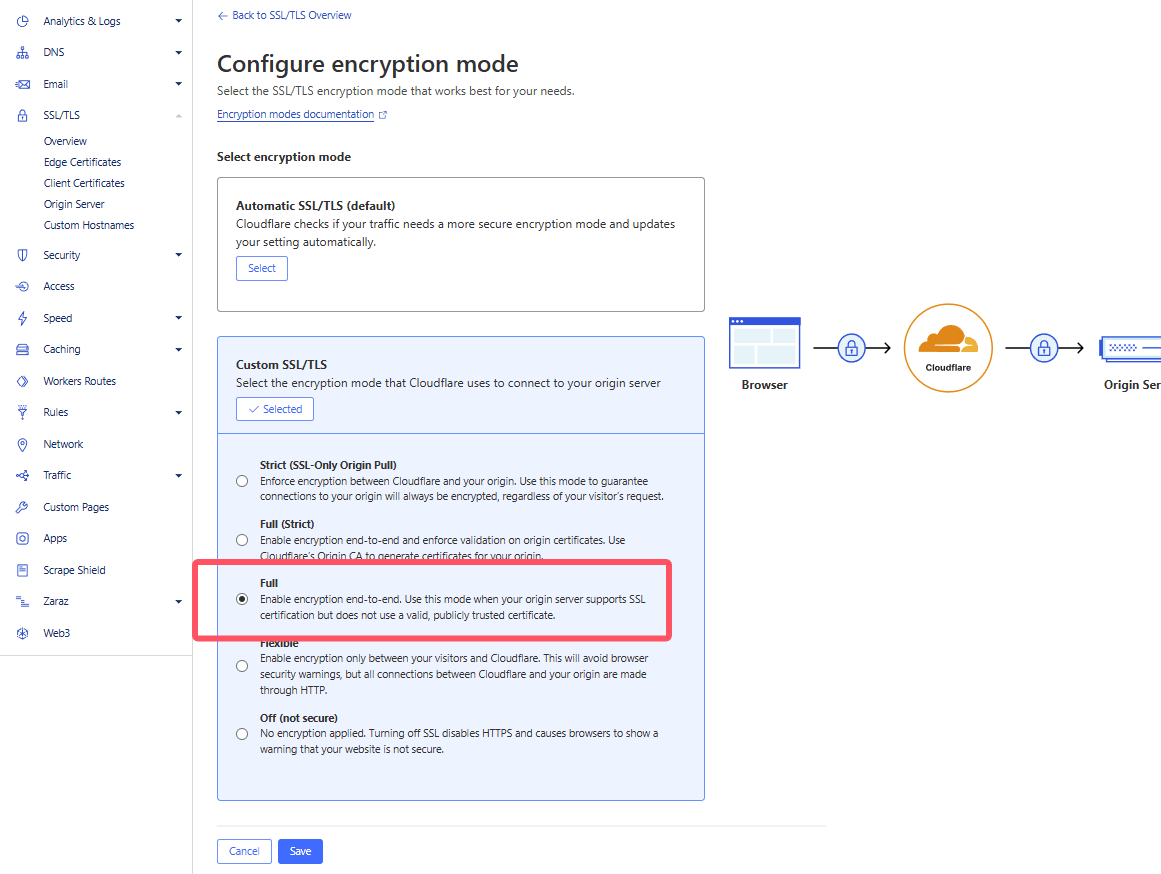Viewport: 1161px width, 874px height.
Task: Click the SSL/TLS padlock icon in sidebar
Action: (x=22, y=116)
